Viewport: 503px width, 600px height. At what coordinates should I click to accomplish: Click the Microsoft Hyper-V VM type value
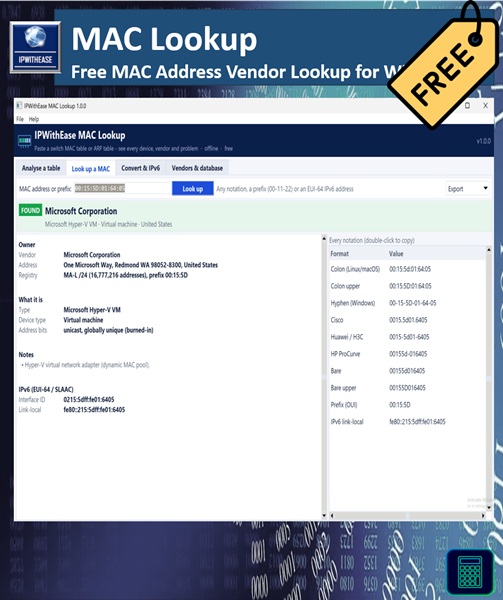(92, 310)
